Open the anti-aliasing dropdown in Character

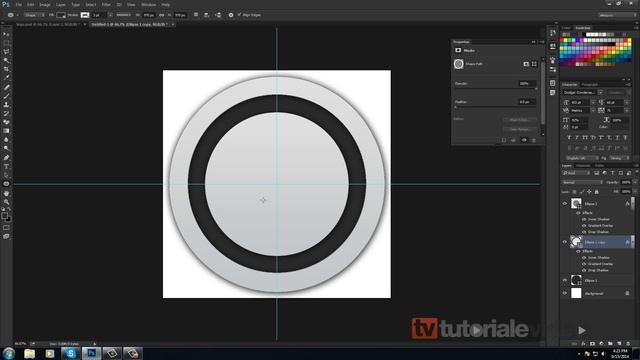point(619,158)
